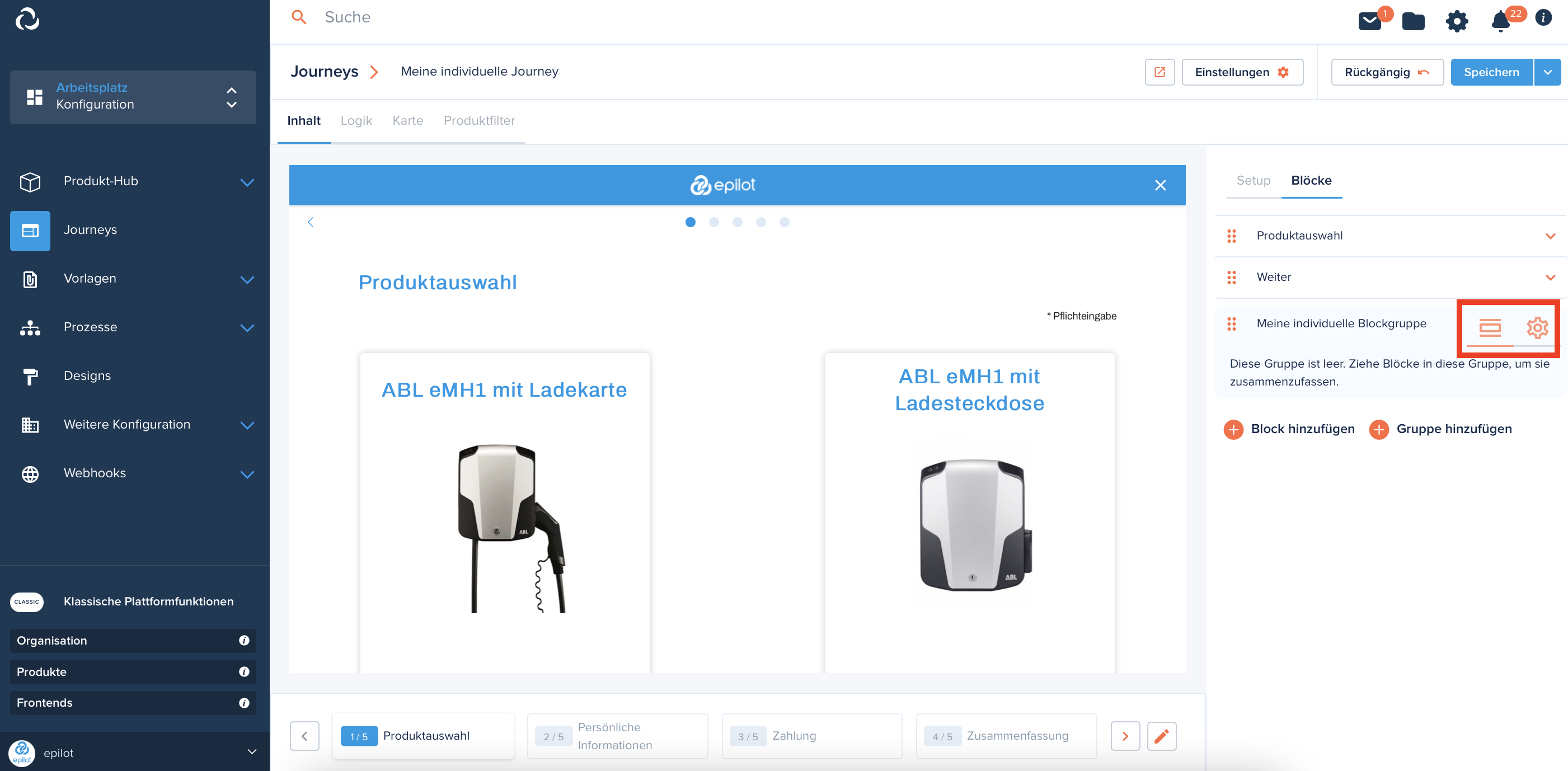Open journey in new window icon
The width and height of the screenshot is (1568, 771).
pos(1159,72)
